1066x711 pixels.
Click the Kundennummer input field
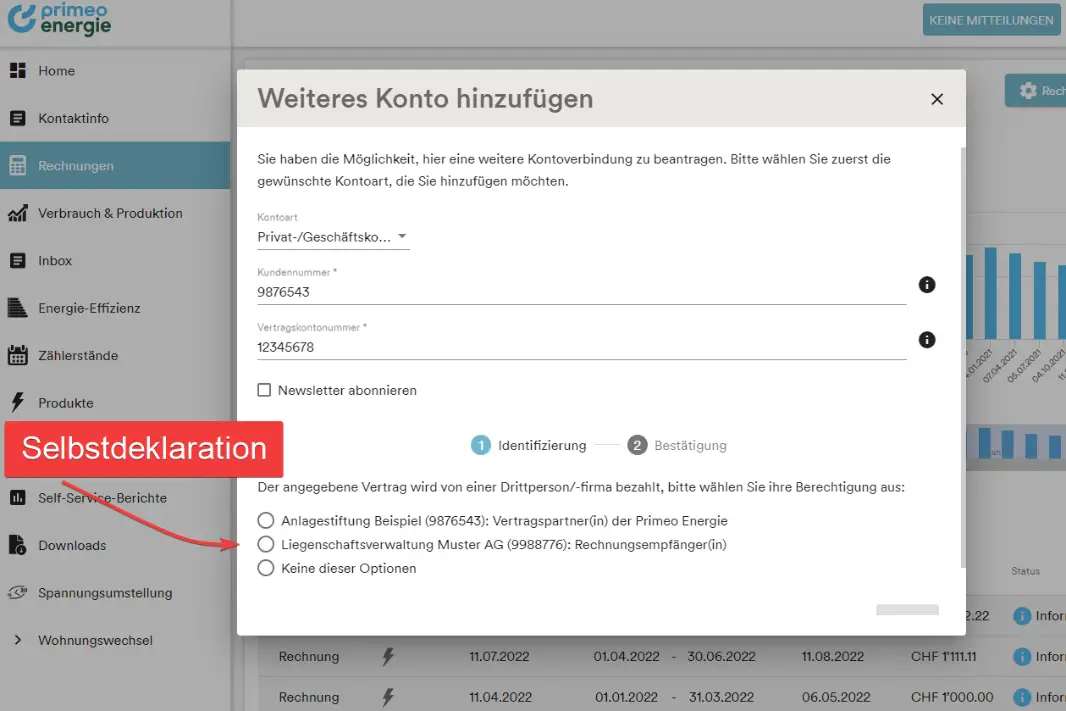tap(580, 292)
